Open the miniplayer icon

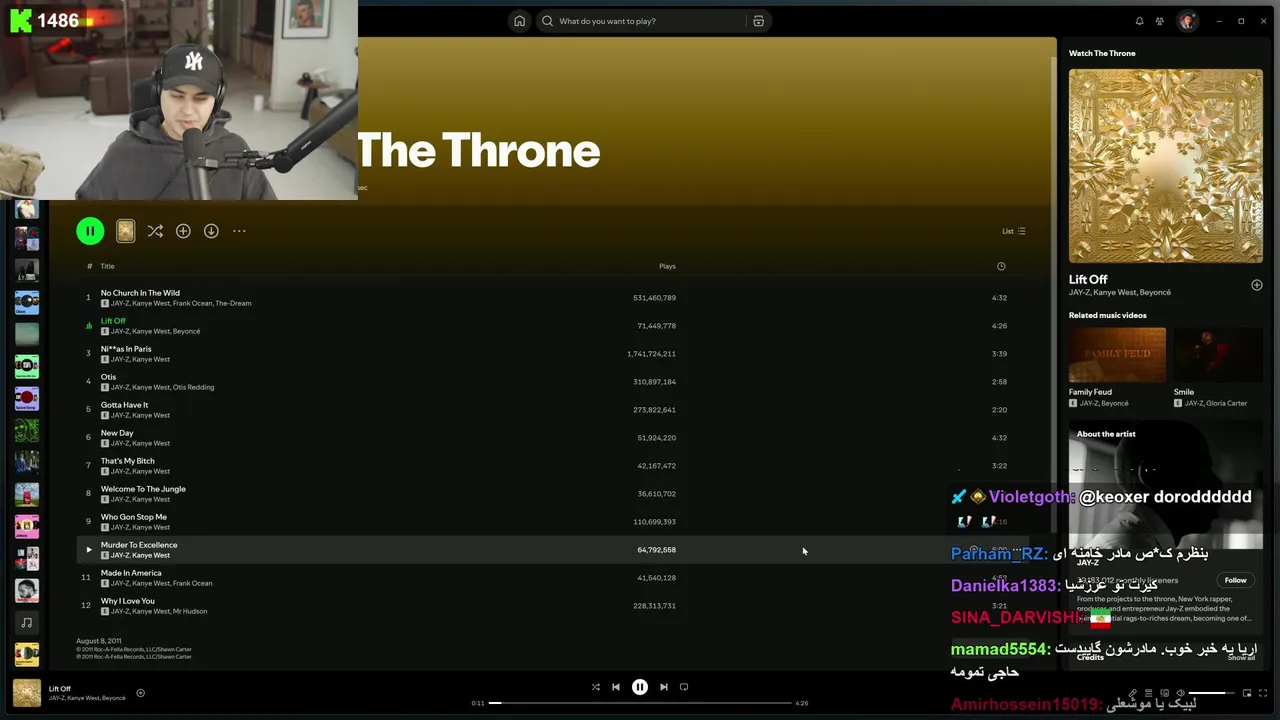(x=1247, y=693)
